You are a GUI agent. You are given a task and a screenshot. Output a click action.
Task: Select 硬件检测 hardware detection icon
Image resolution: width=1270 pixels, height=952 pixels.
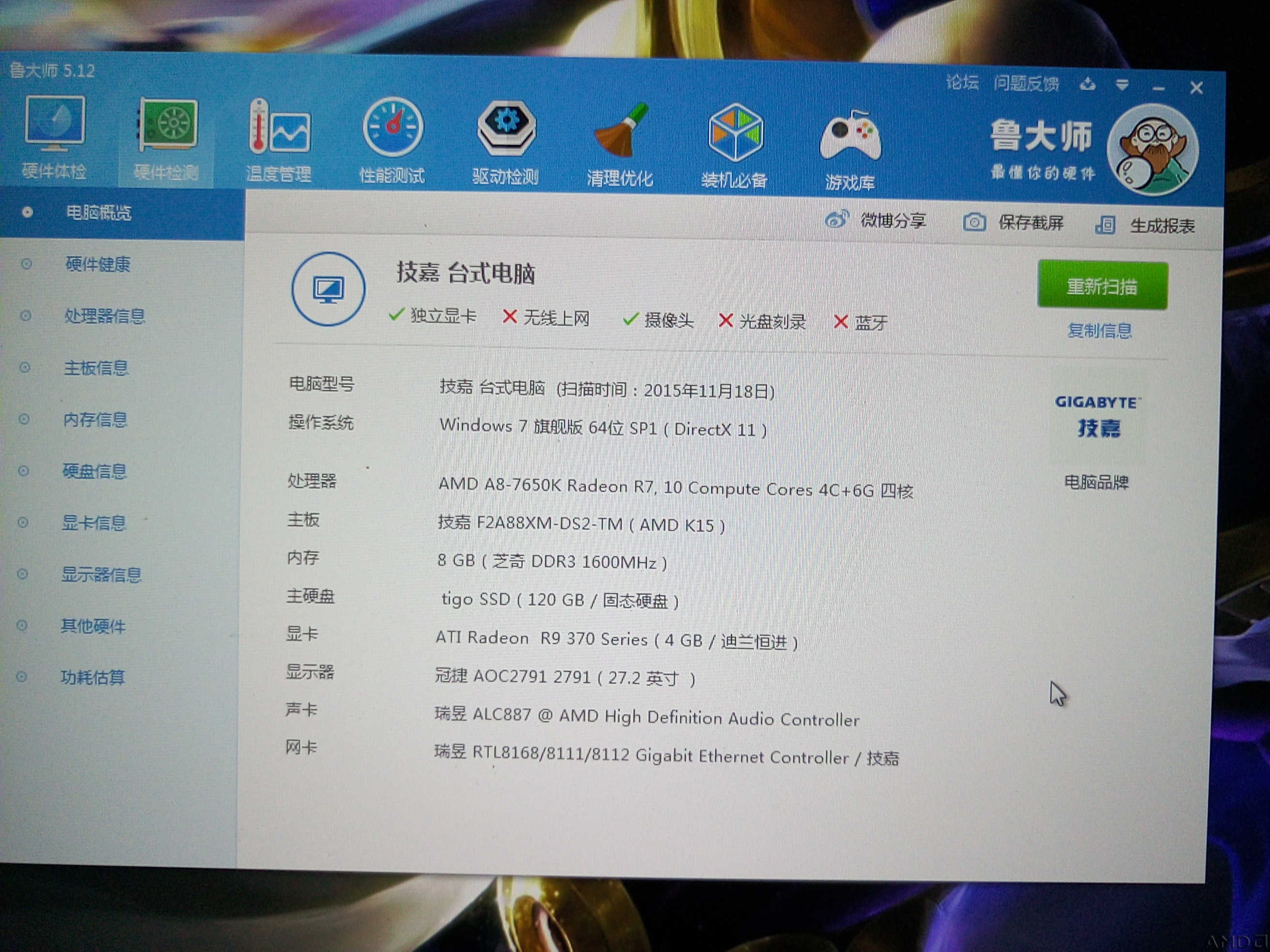(166, 140)
